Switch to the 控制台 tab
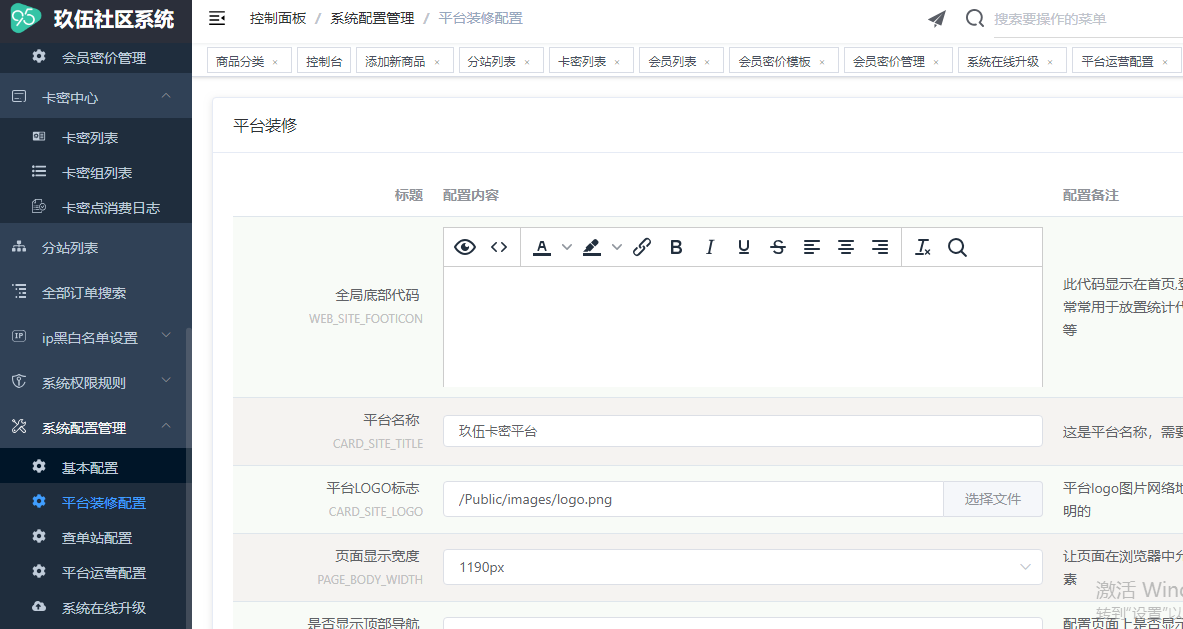Image resolution: width=1183 pixels, height=629 pixels. click(324, 62)
